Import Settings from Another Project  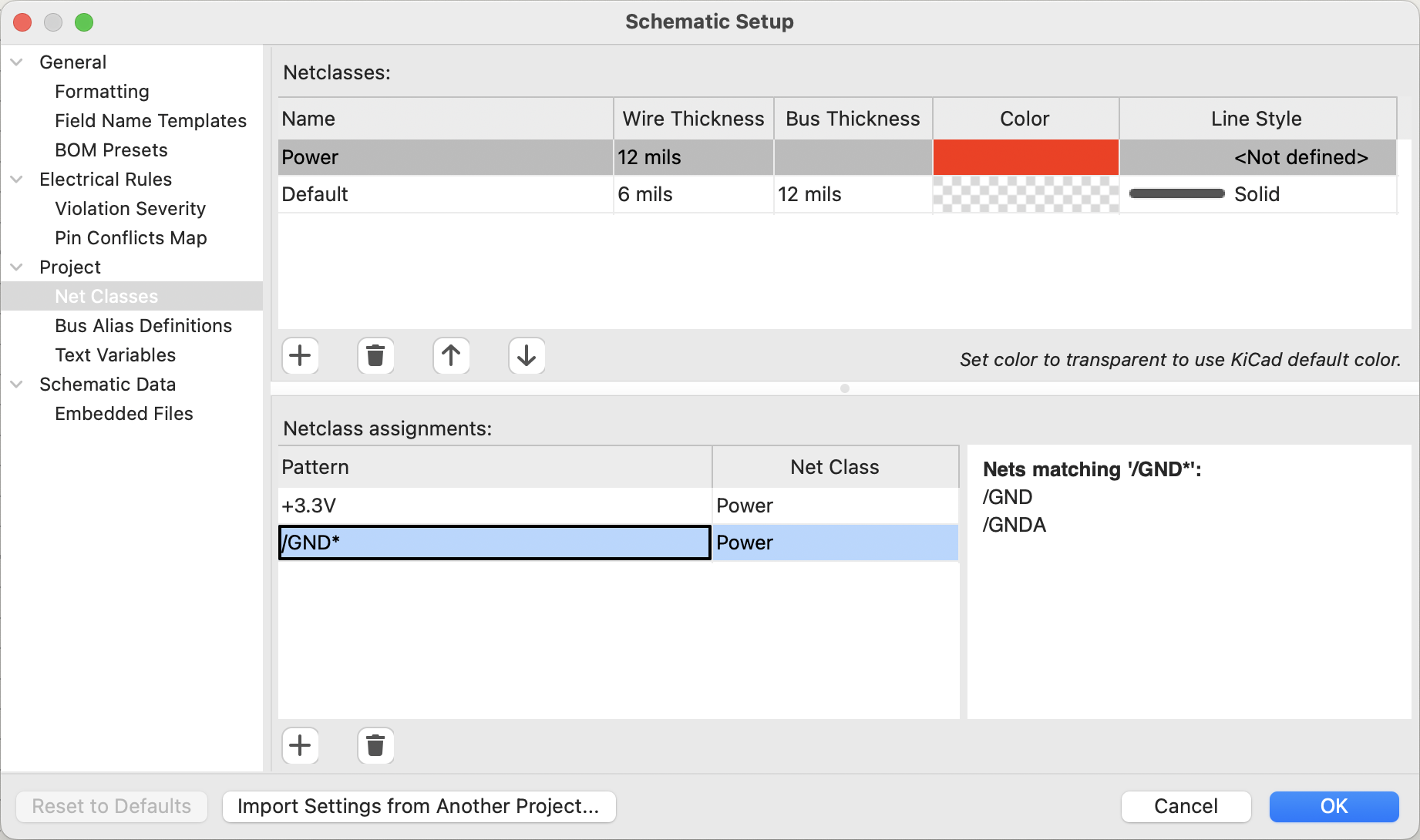tap(419, 806)
